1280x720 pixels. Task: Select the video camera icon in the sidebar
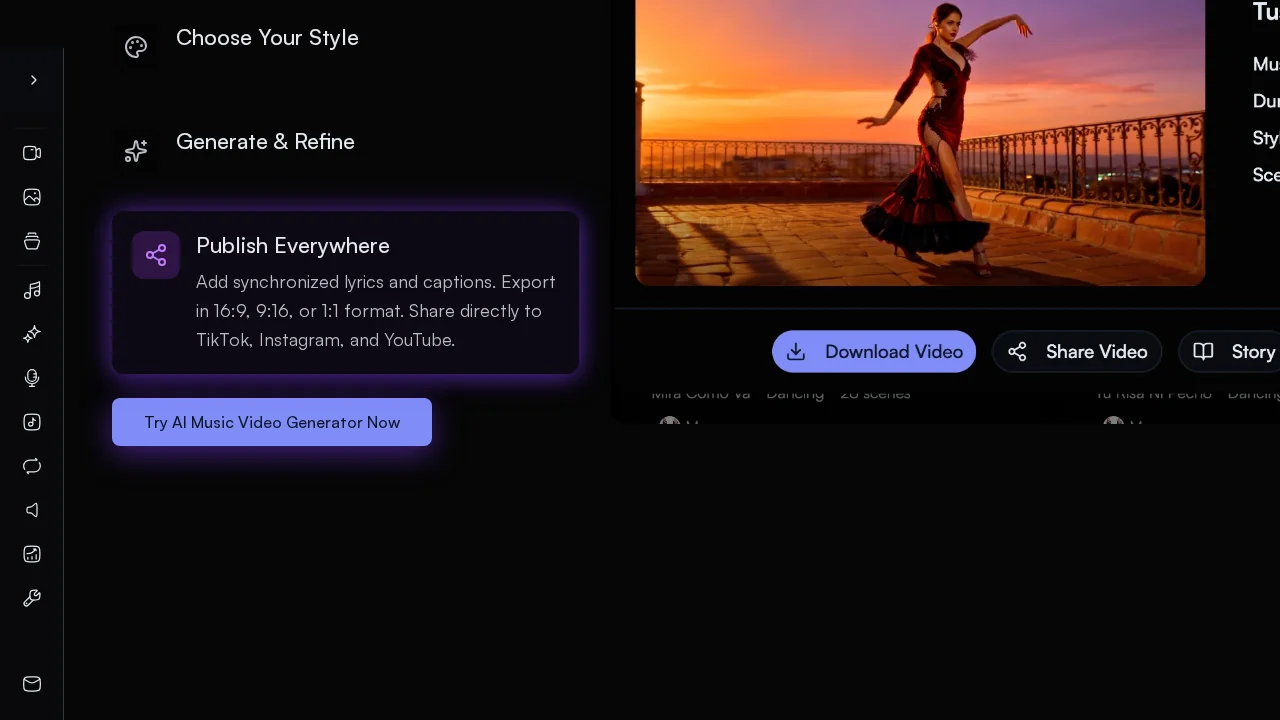pyautogui.click(x=32, y=153)
